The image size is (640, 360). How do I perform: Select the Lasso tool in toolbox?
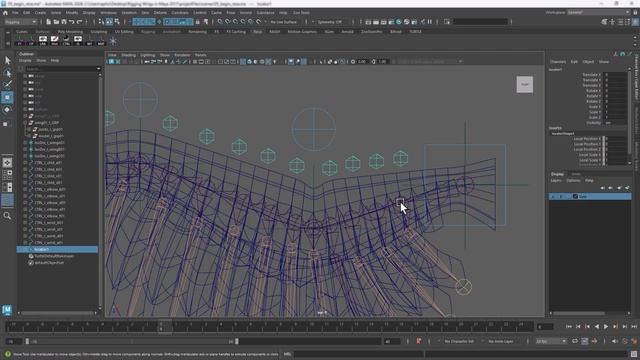point(7,73)
